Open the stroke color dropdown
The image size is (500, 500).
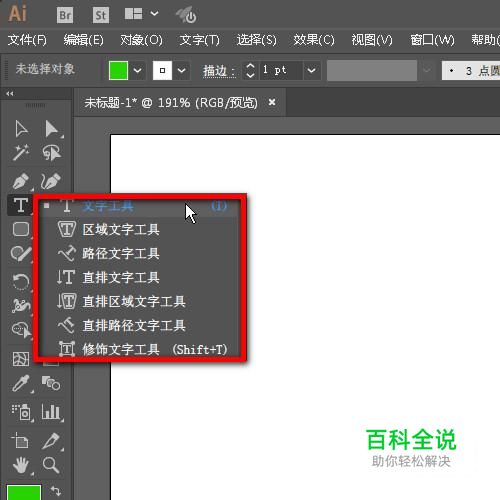click(181, 70)
